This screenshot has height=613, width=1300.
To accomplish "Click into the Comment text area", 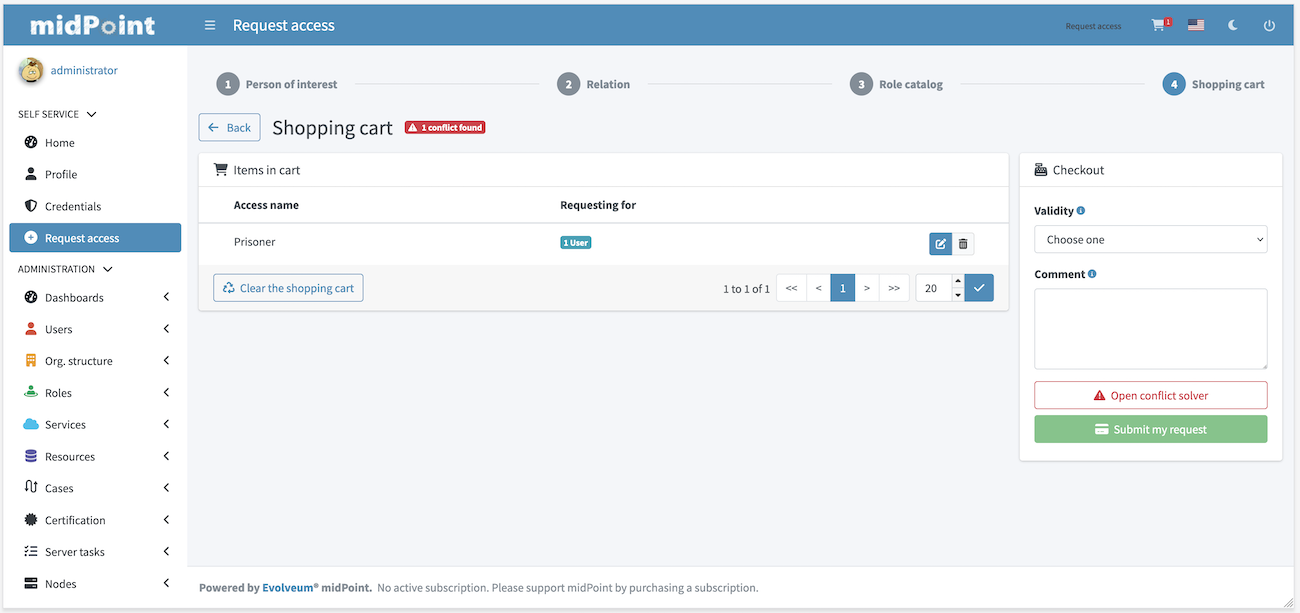I will point(1150,329).
